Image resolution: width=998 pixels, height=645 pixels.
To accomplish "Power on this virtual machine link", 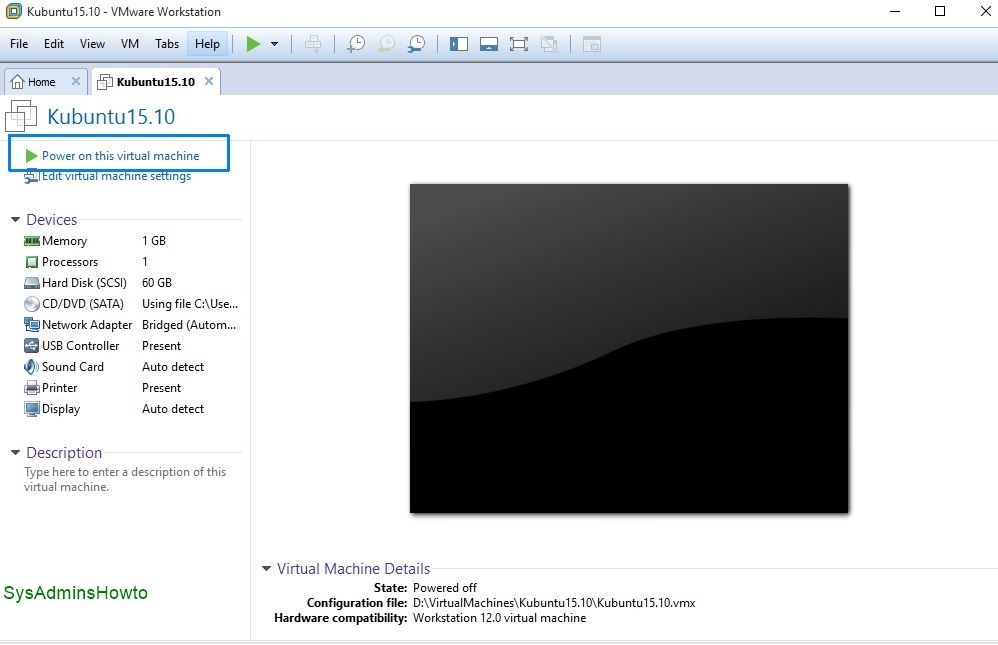I will (120, 156).
